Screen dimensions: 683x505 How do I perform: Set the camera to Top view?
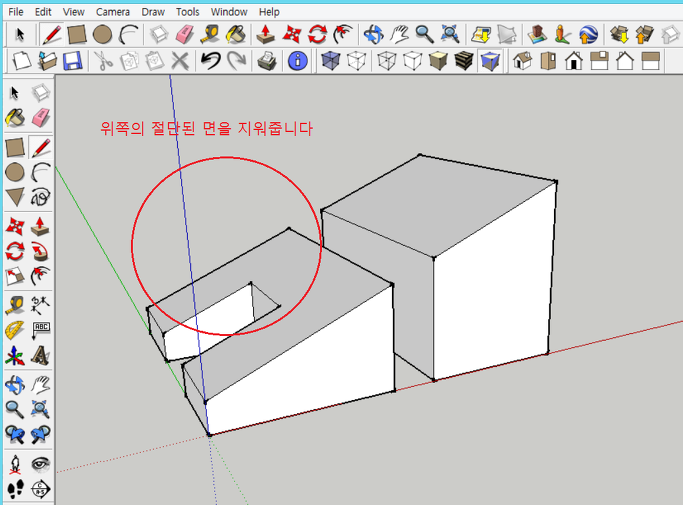[548, 61]
